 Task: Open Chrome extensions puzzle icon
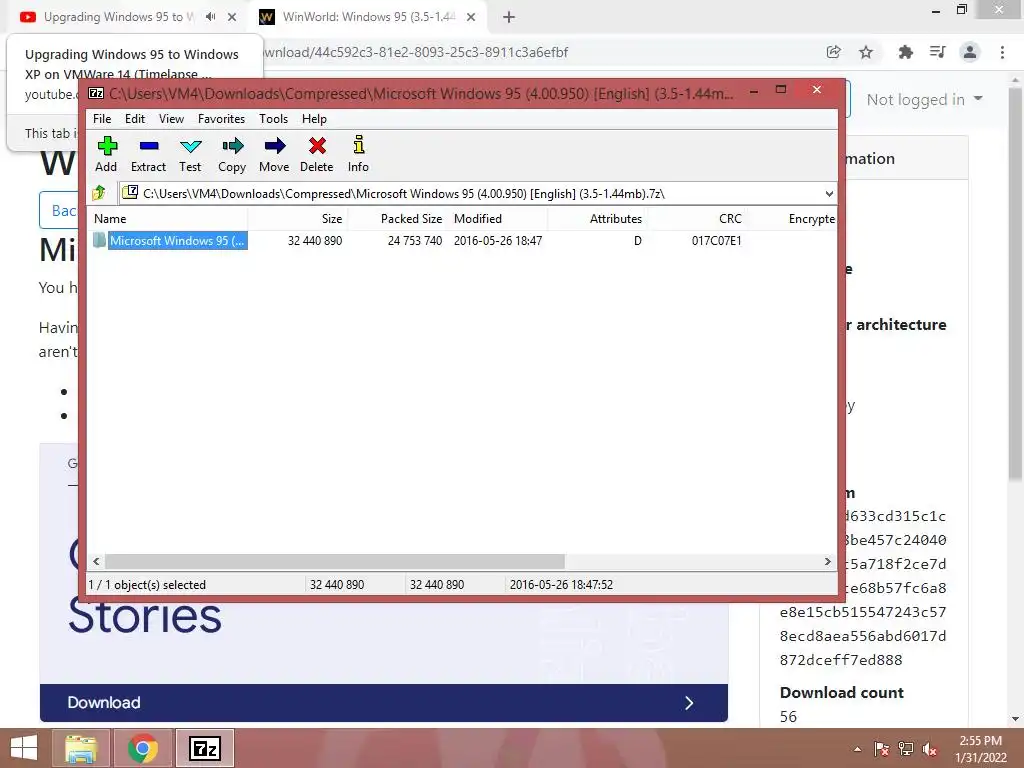905,52
